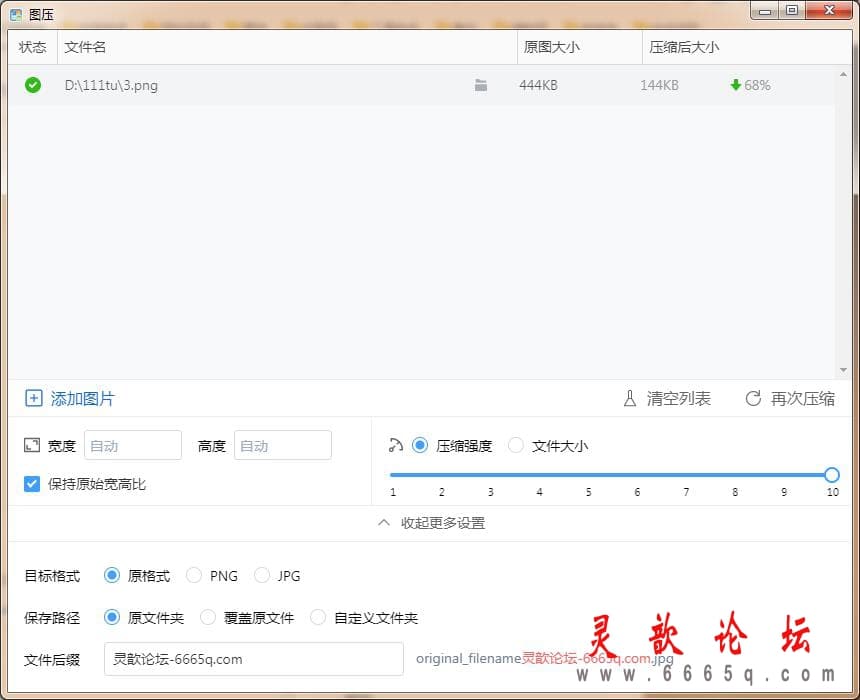Select 原文件夹 save path option
The image size is (860, 700).
[111, 617]
